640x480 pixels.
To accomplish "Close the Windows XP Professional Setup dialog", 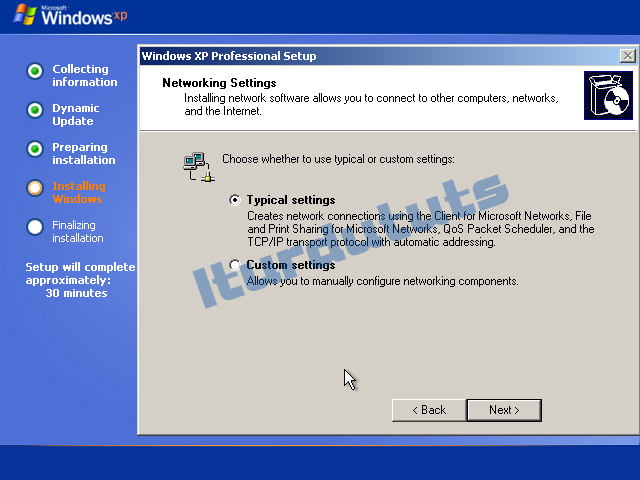I will tap(627, 56).
